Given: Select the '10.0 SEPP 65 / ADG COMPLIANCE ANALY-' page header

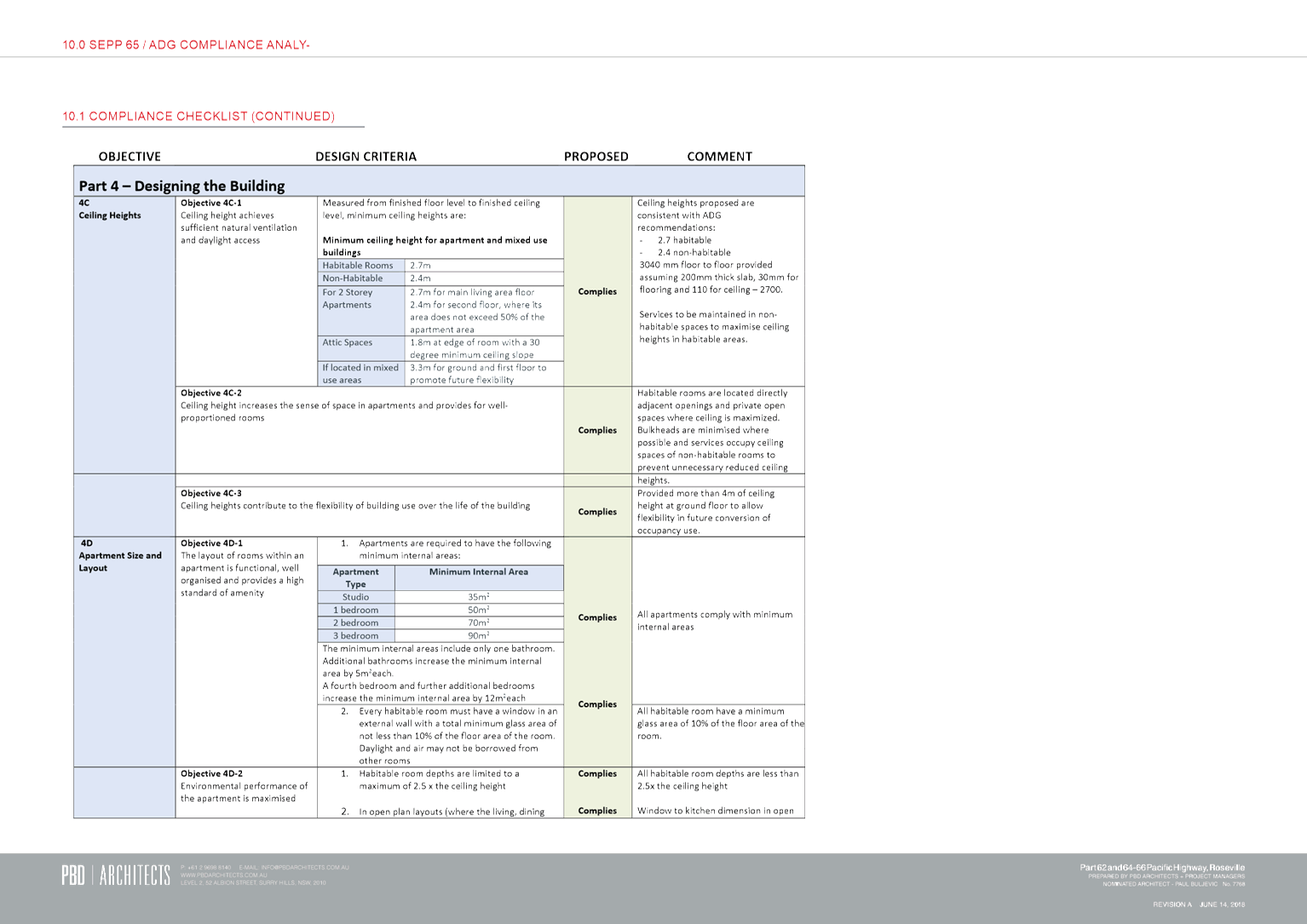Looking at the screenshot, I should point(186,44).
